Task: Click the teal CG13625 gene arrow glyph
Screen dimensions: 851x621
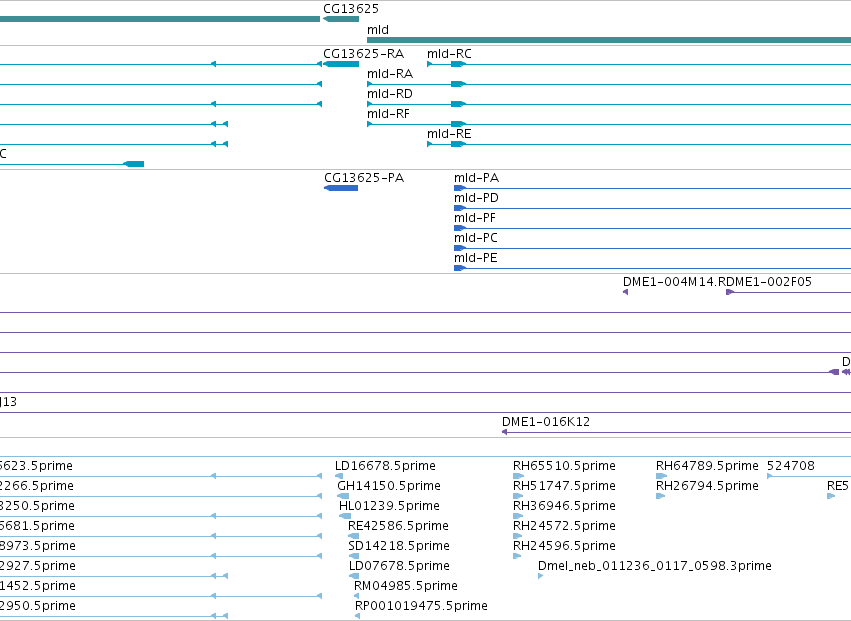Action: click(x=341, y=19)
